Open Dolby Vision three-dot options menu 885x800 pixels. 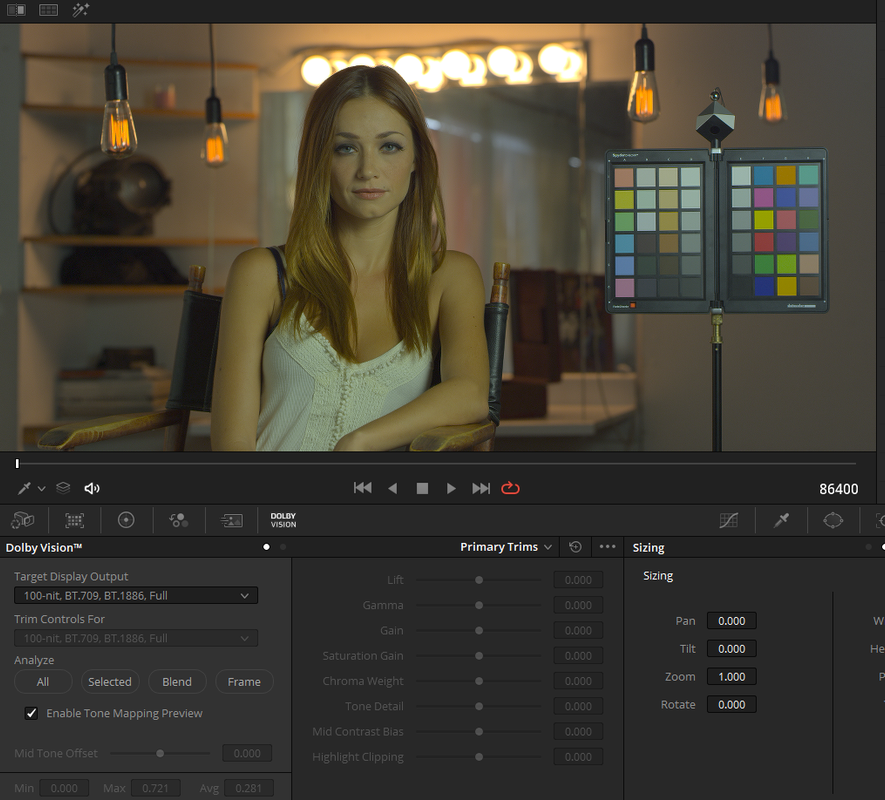tap(607, 547)
